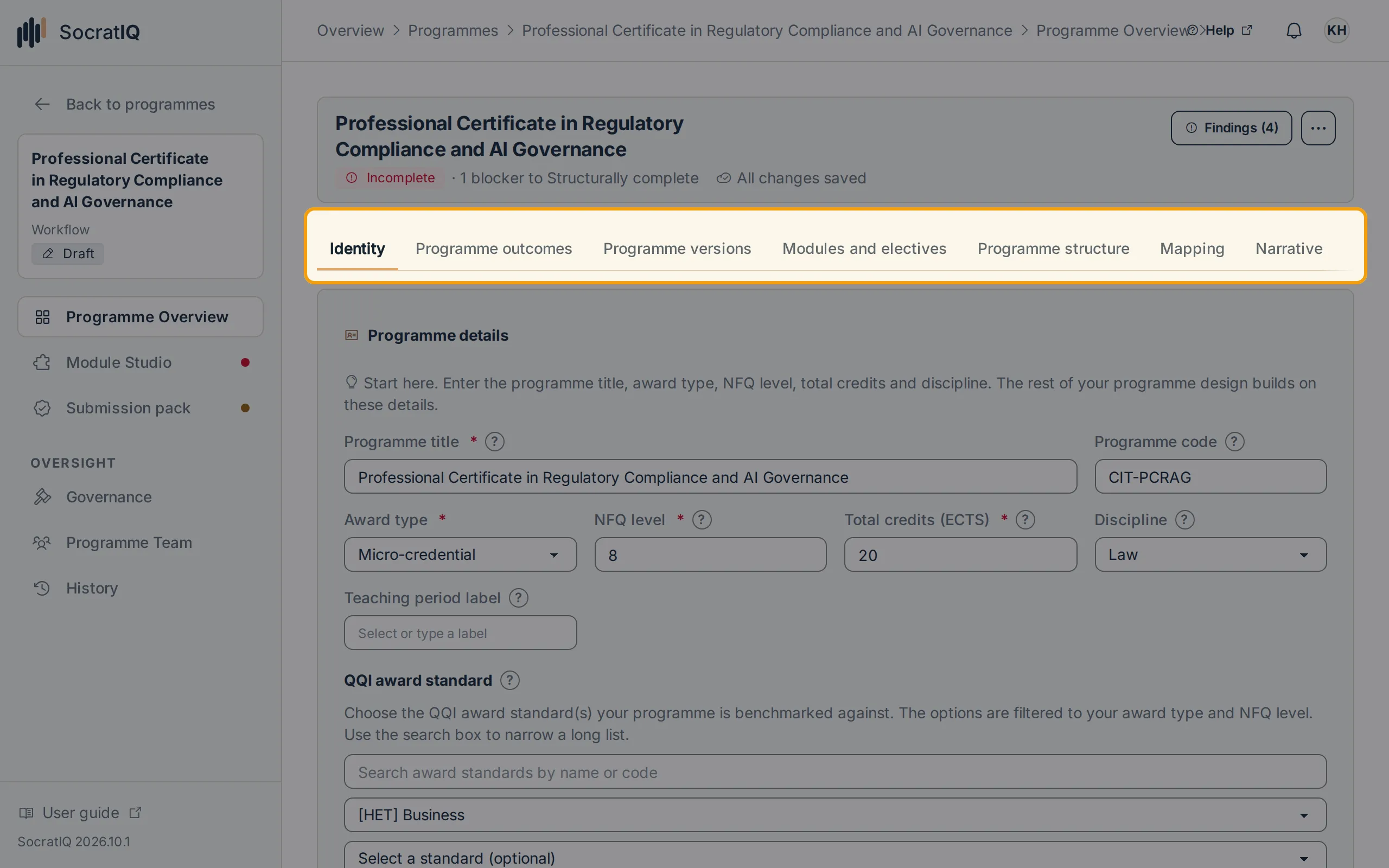Open the Help link
Screen dimensions: 1389x868
click(x=1220, y=30)
